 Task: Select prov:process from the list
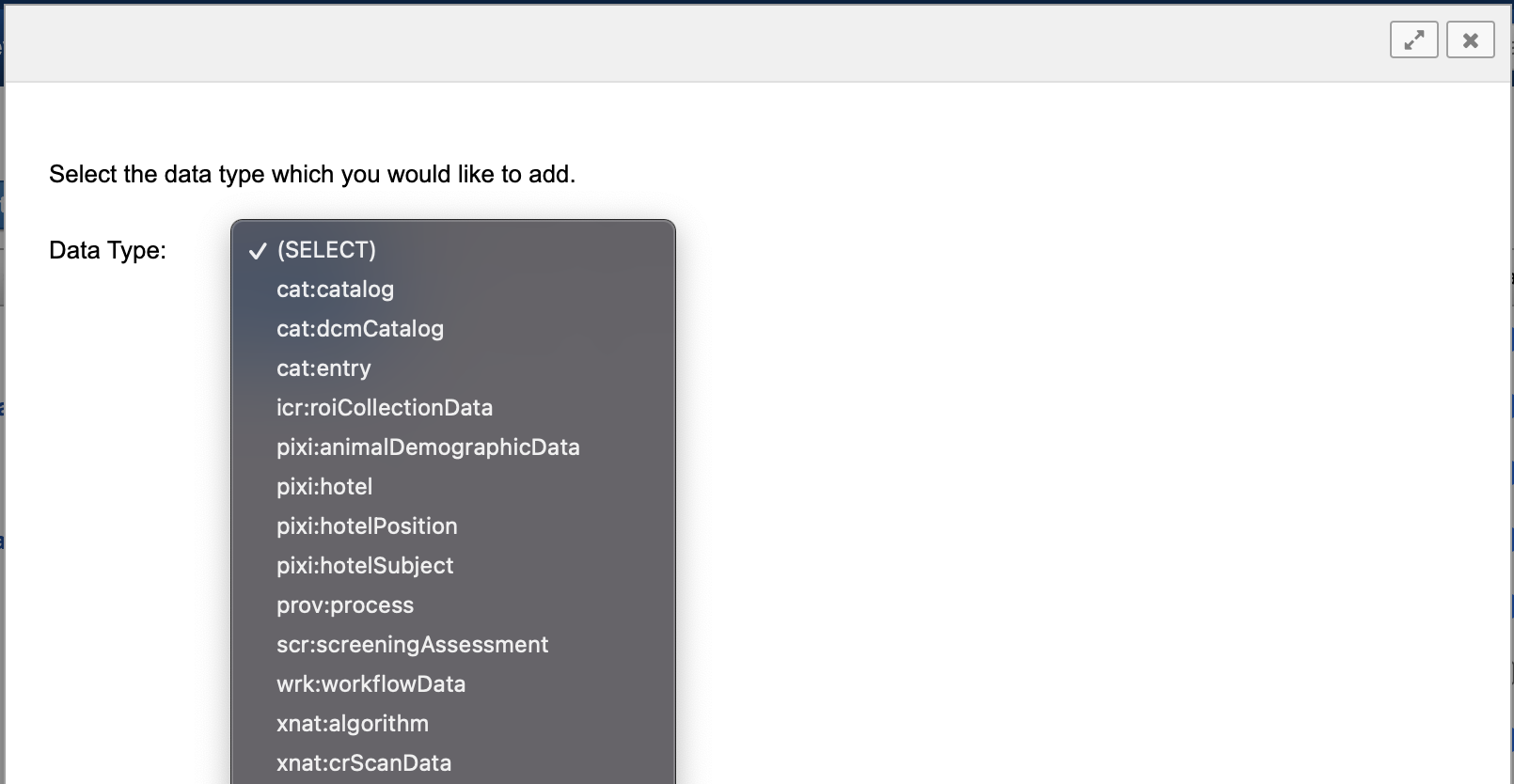pyautogui.click(x=345, y=605)
